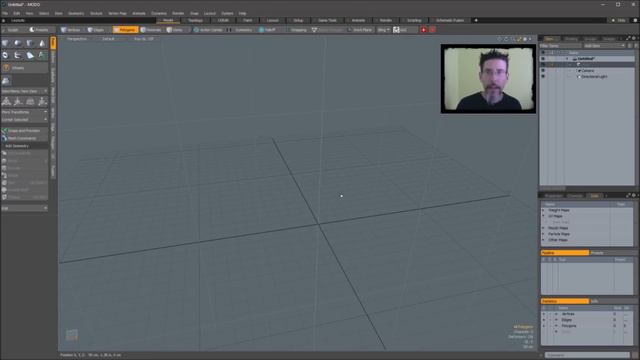Open the Geometry menu
The image size is (640, 360).
click(x=76, y=13)
